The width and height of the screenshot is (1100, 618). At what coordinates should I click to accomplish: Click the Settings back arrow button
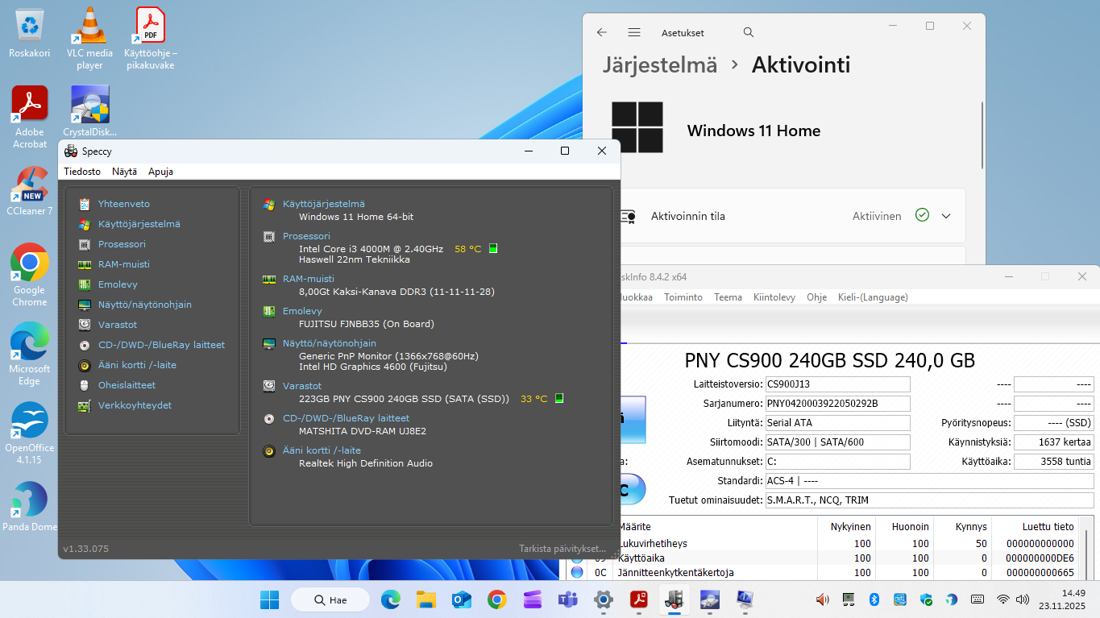pos(602,33)
